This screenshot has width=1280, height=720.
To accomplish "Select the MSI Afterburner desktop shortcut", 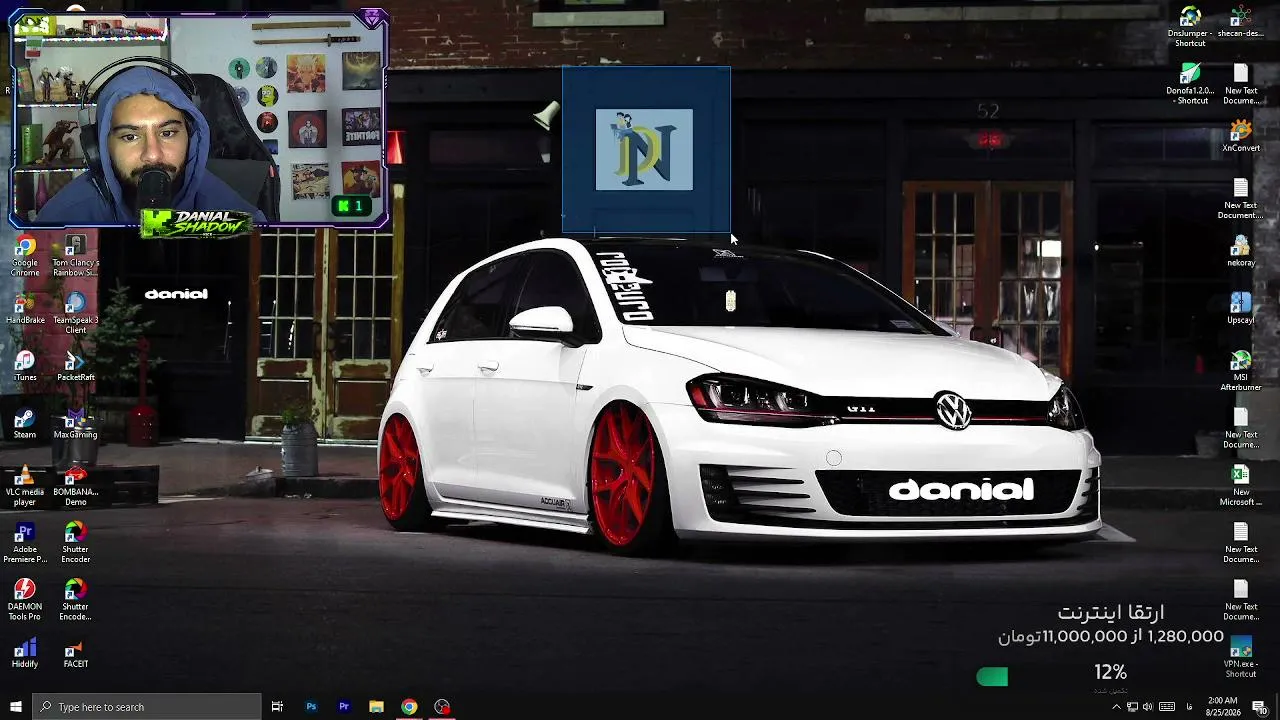I will coord(1241,371).
